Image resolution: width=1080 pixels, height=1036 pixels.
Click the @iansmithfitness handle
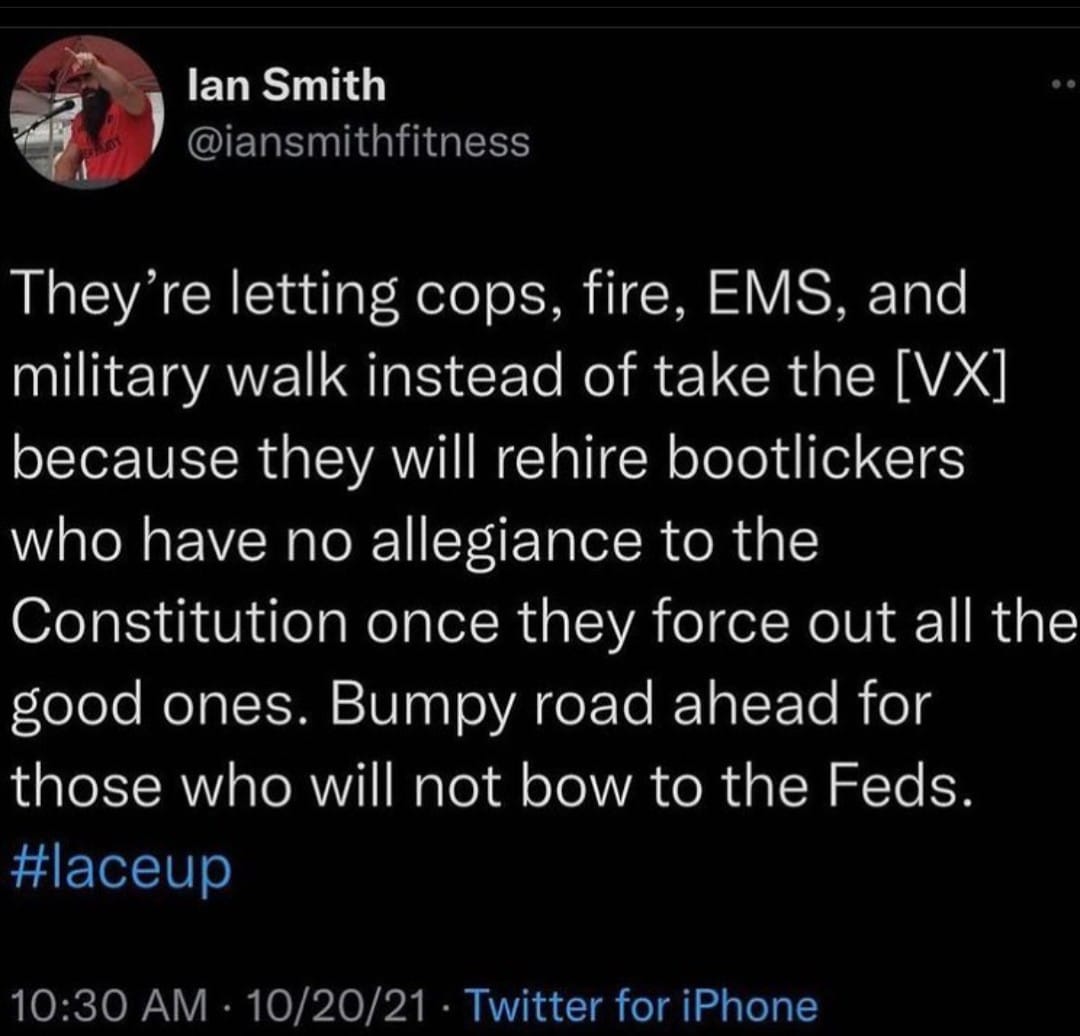click(x=359, y=141)
